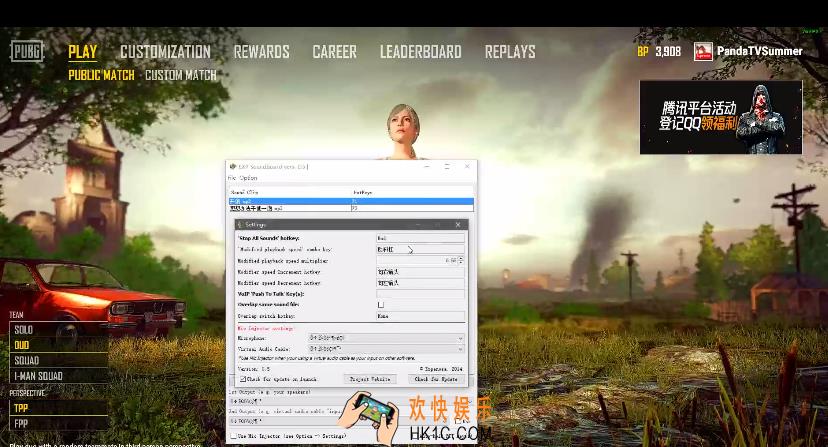Image resolution: width=828 pixels, height=447 pixels.
Task: Minimize the EXP Soundboard window
Action: [x=427, y=166]
